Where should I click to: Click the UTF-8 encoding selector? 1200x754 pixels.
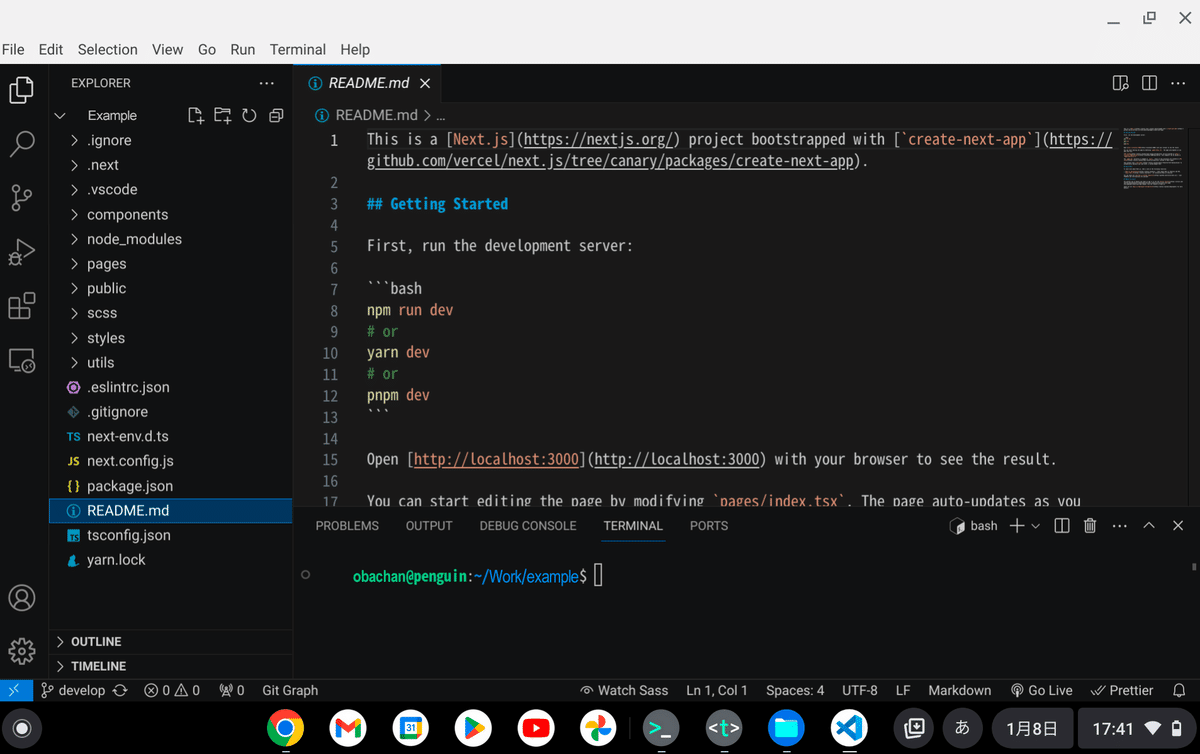pos(860,690)
